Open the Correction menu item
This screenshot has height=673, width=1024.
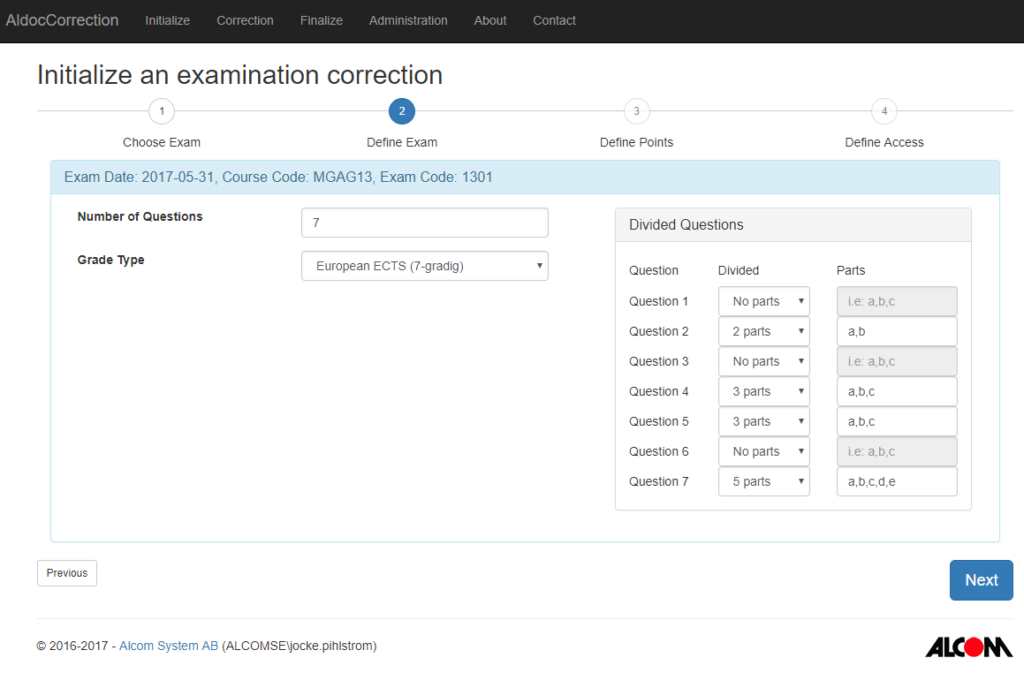pos(245,20)
